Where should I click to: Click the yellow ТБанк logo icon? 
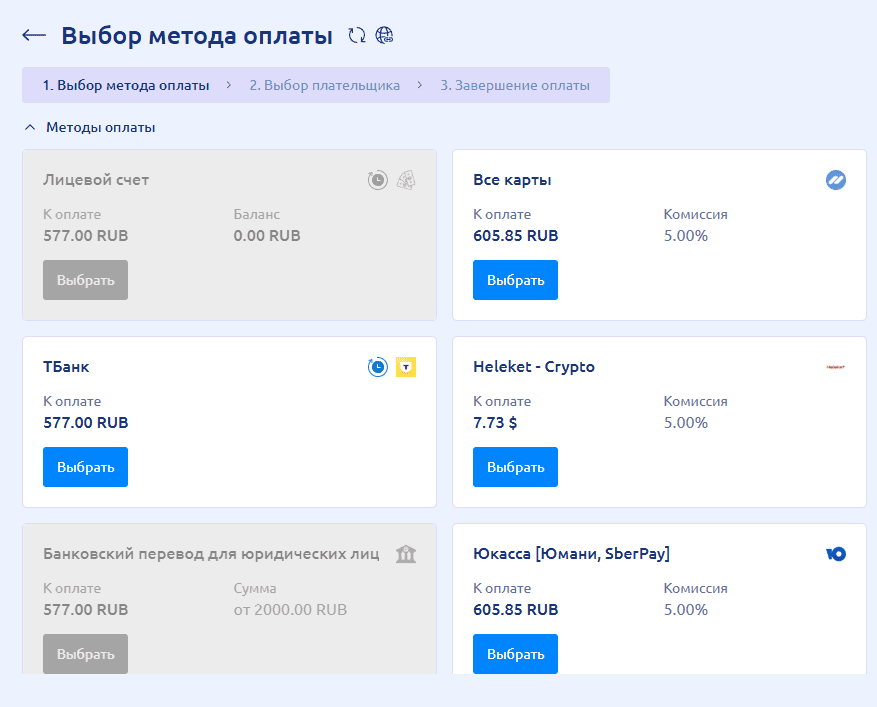tap(405, 367)
